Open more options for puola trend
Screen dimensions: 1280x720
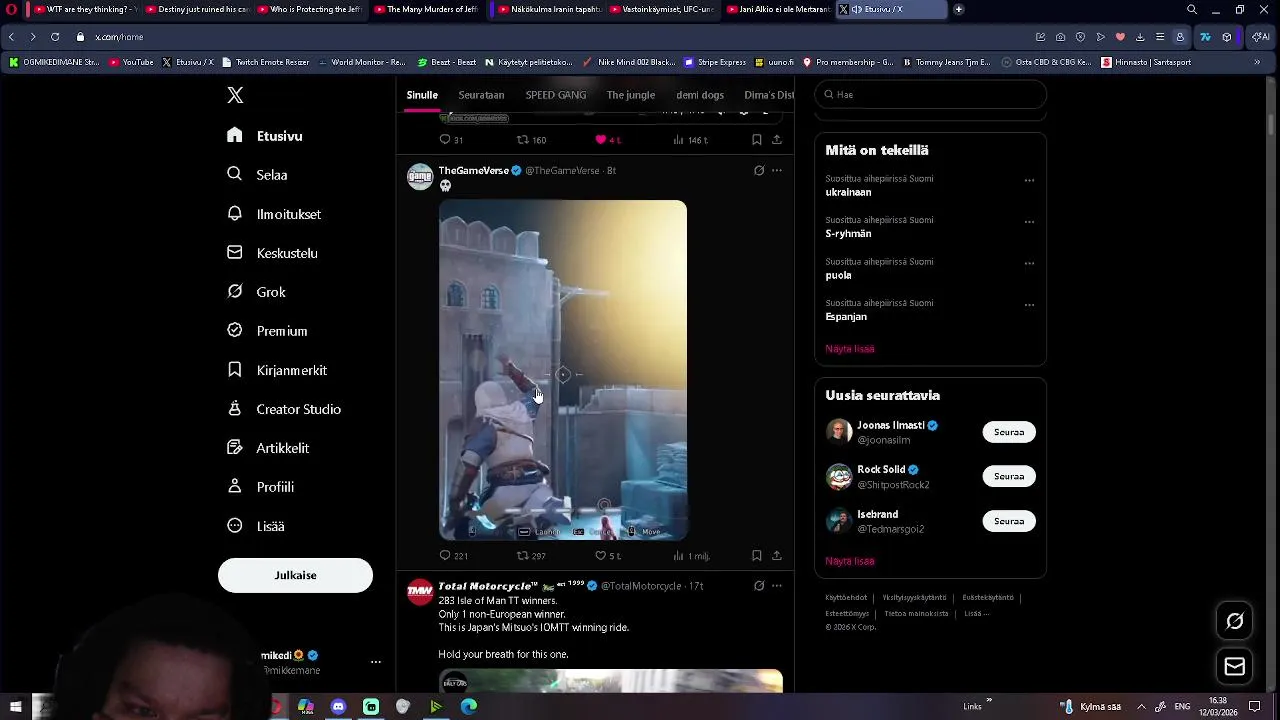click(1029, 264)
